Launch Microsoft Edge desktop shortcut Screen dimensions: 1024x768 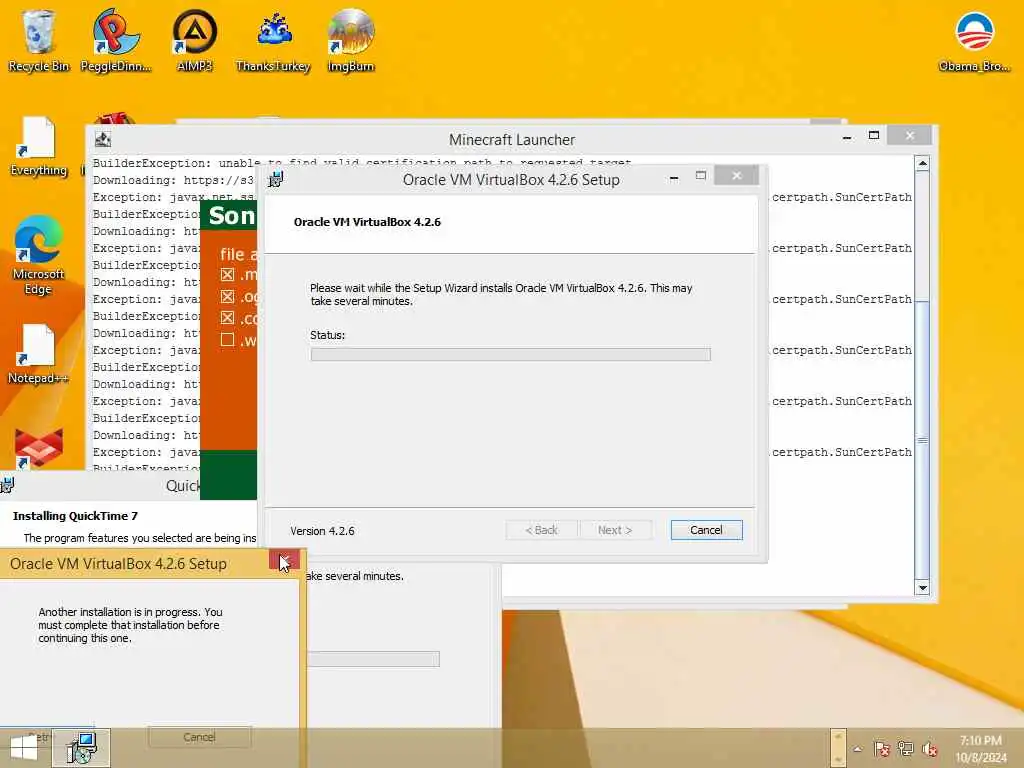tap(38, 255)
